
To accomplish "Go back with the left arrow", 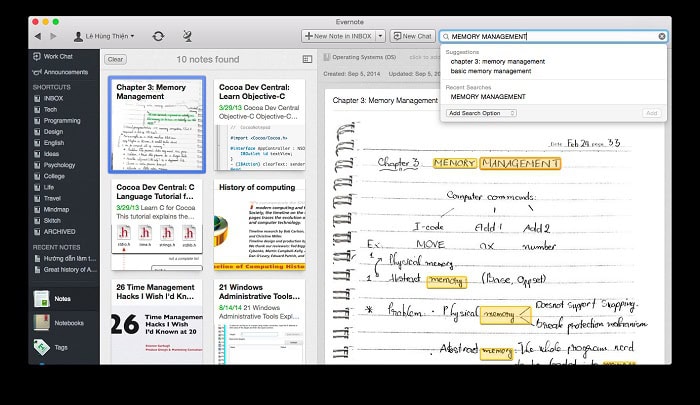I will point(38,36).
